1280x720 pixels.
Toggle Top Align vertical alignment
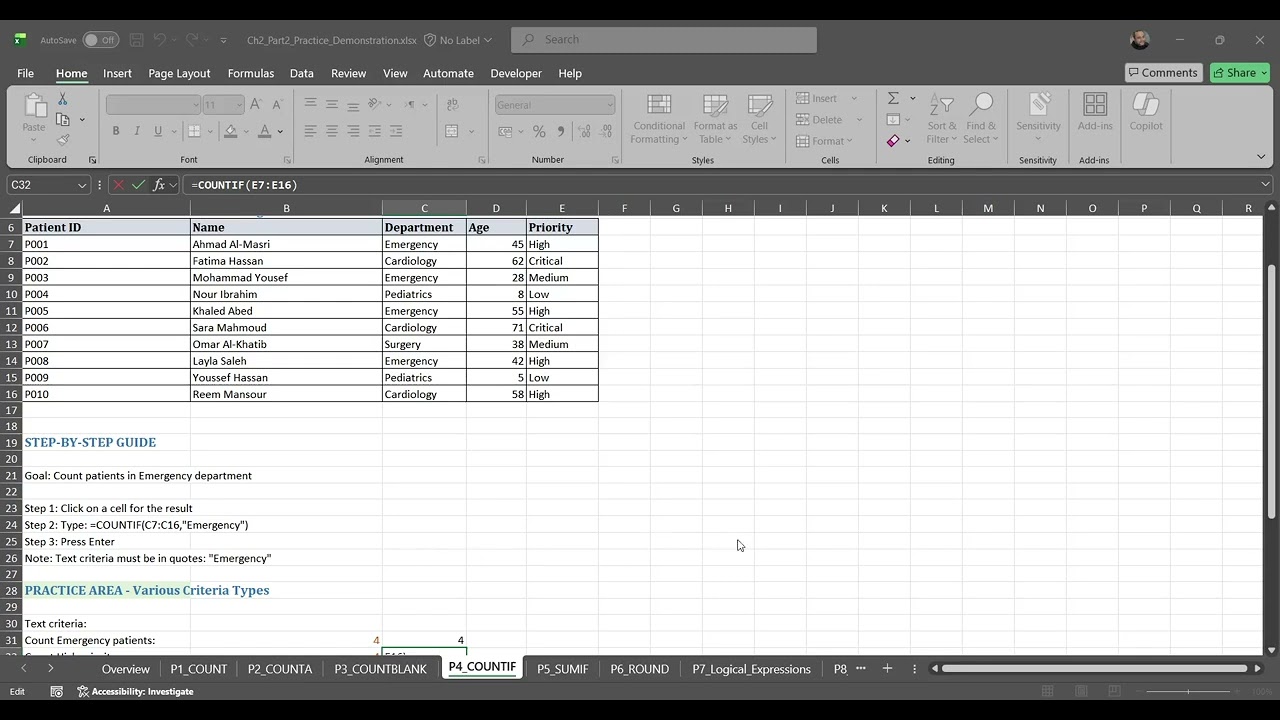(x=310, y=104)
